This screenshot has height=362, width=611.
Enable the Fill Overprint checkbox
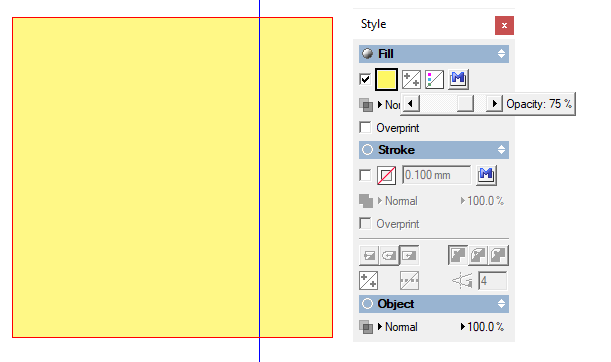click(x=365, y=127)
